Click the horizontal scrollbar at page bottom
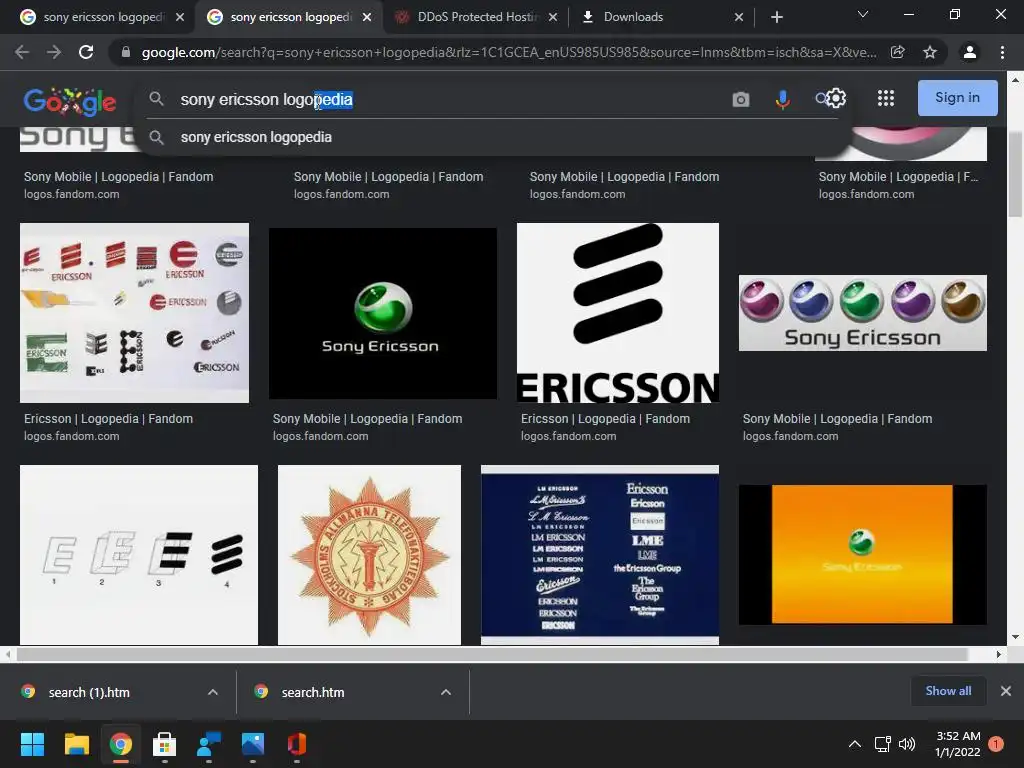Image resolution: width=1024 pixels, height=768 pixels. click(492, 654)
